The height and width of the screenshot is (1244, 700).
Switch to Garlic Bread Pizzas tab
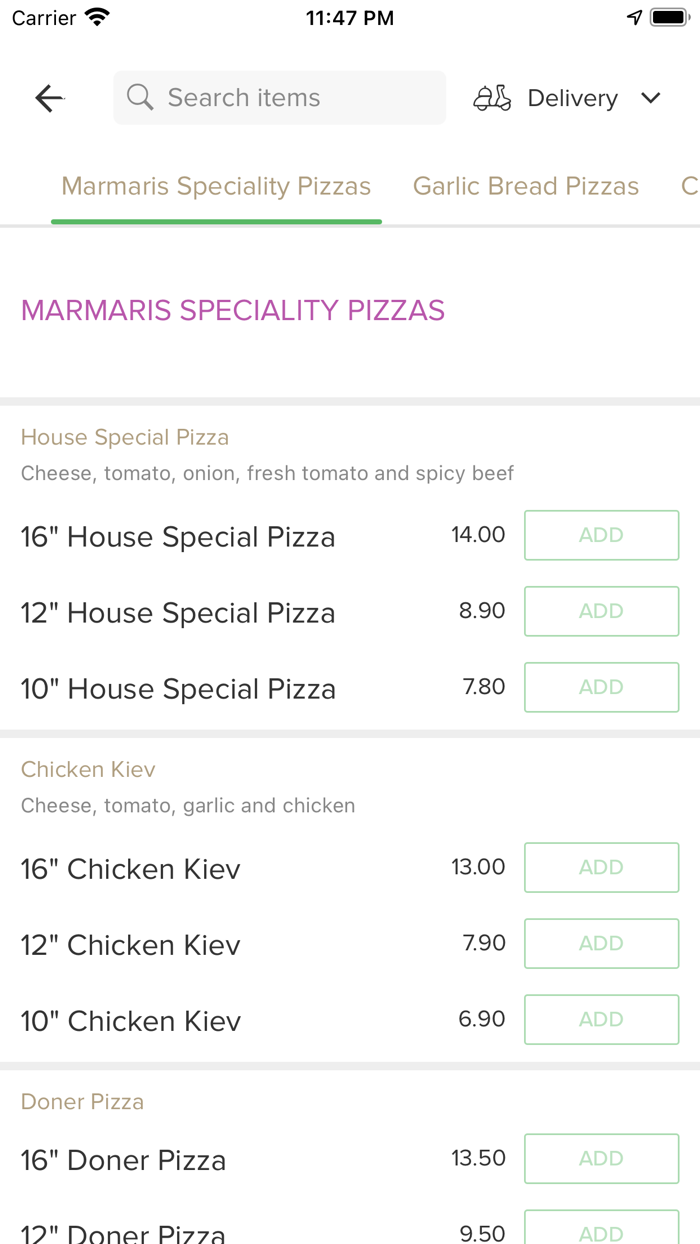(525, 186)
